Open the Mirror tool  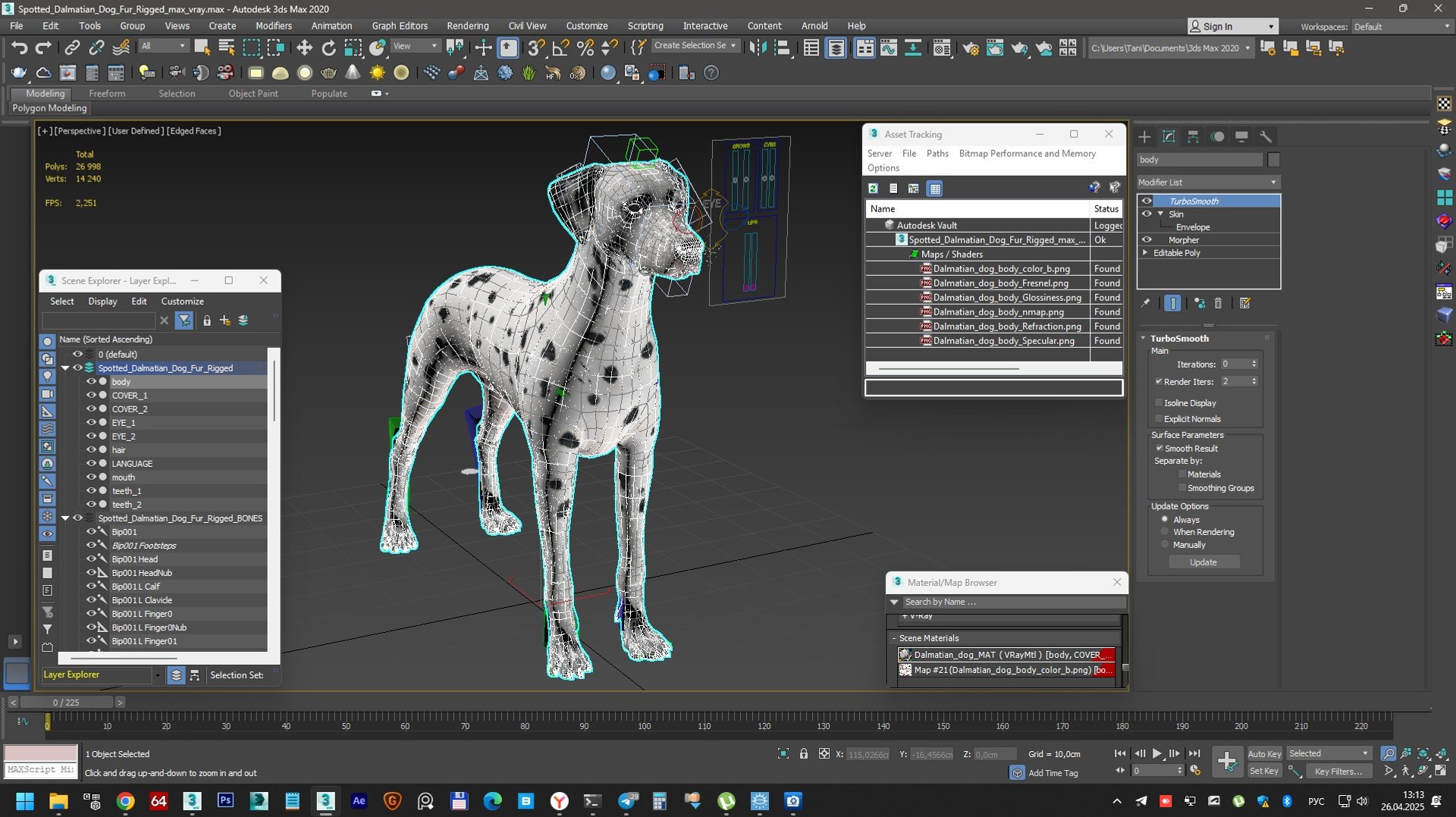pyautogui.click(x=758, y=48)
